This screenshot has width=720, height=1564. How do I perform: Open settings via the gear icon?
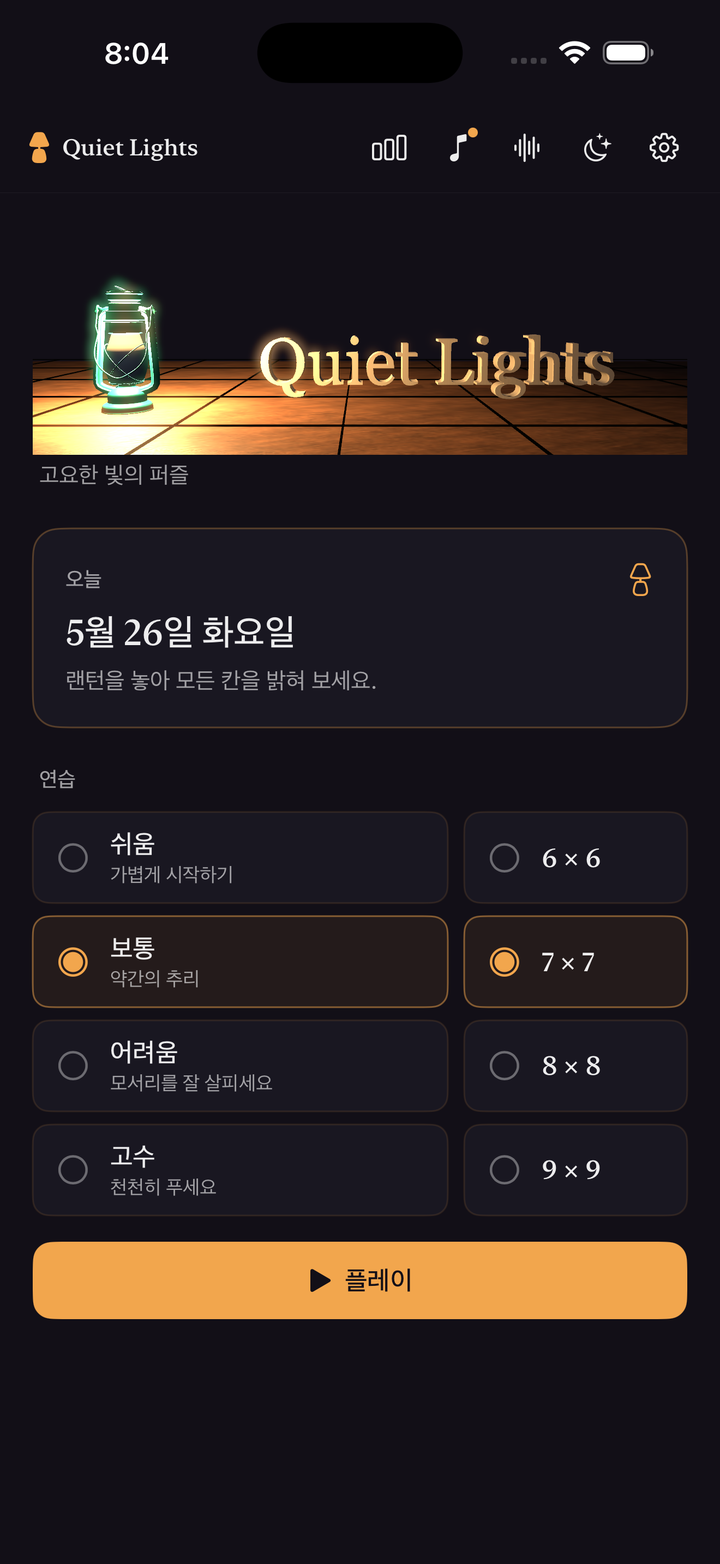[664, 148]
